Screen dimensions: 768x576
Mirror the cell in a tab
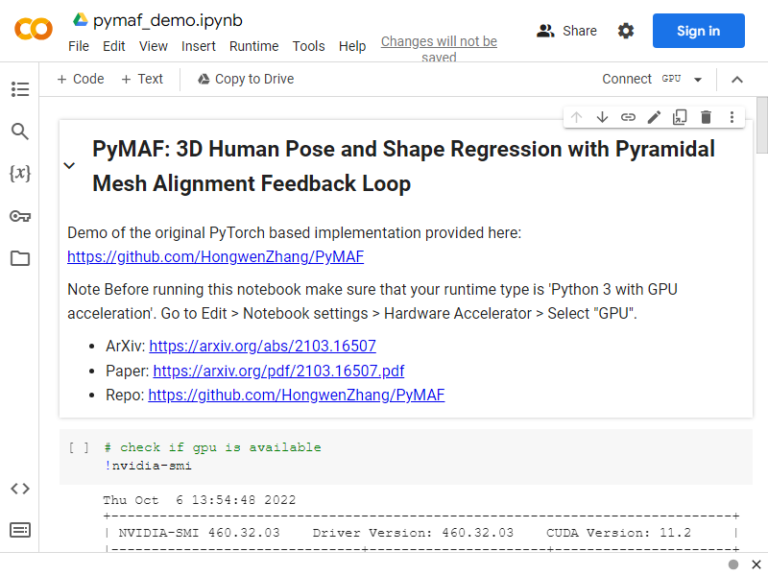[x=680, y=117]
